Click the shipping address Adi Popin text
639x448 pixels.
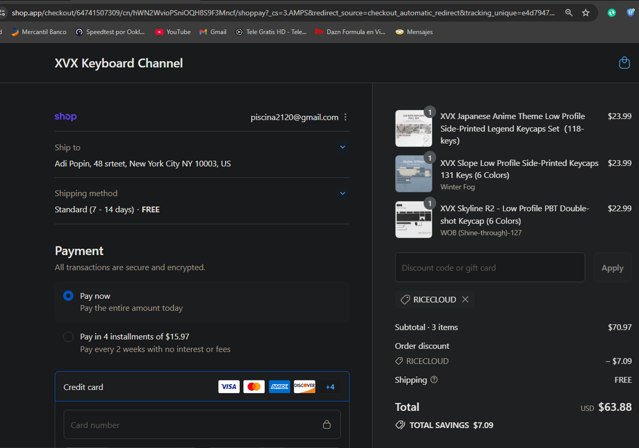[143, 163]
